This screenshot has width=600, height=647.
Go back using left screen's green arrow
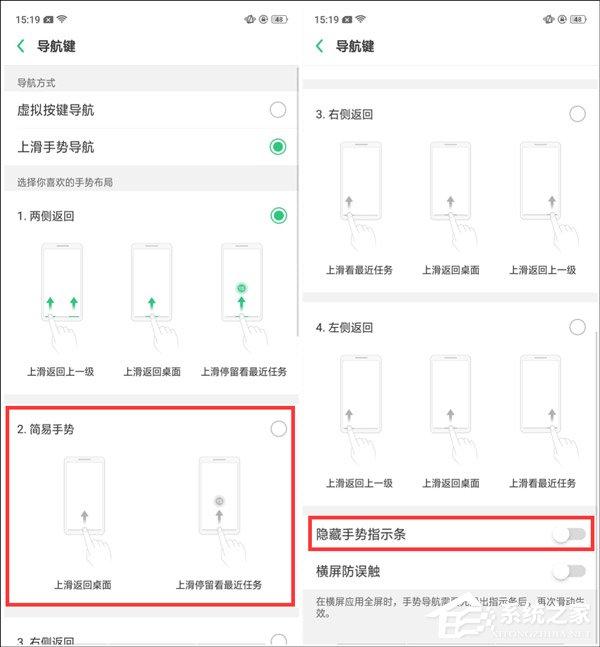point(21,46)
